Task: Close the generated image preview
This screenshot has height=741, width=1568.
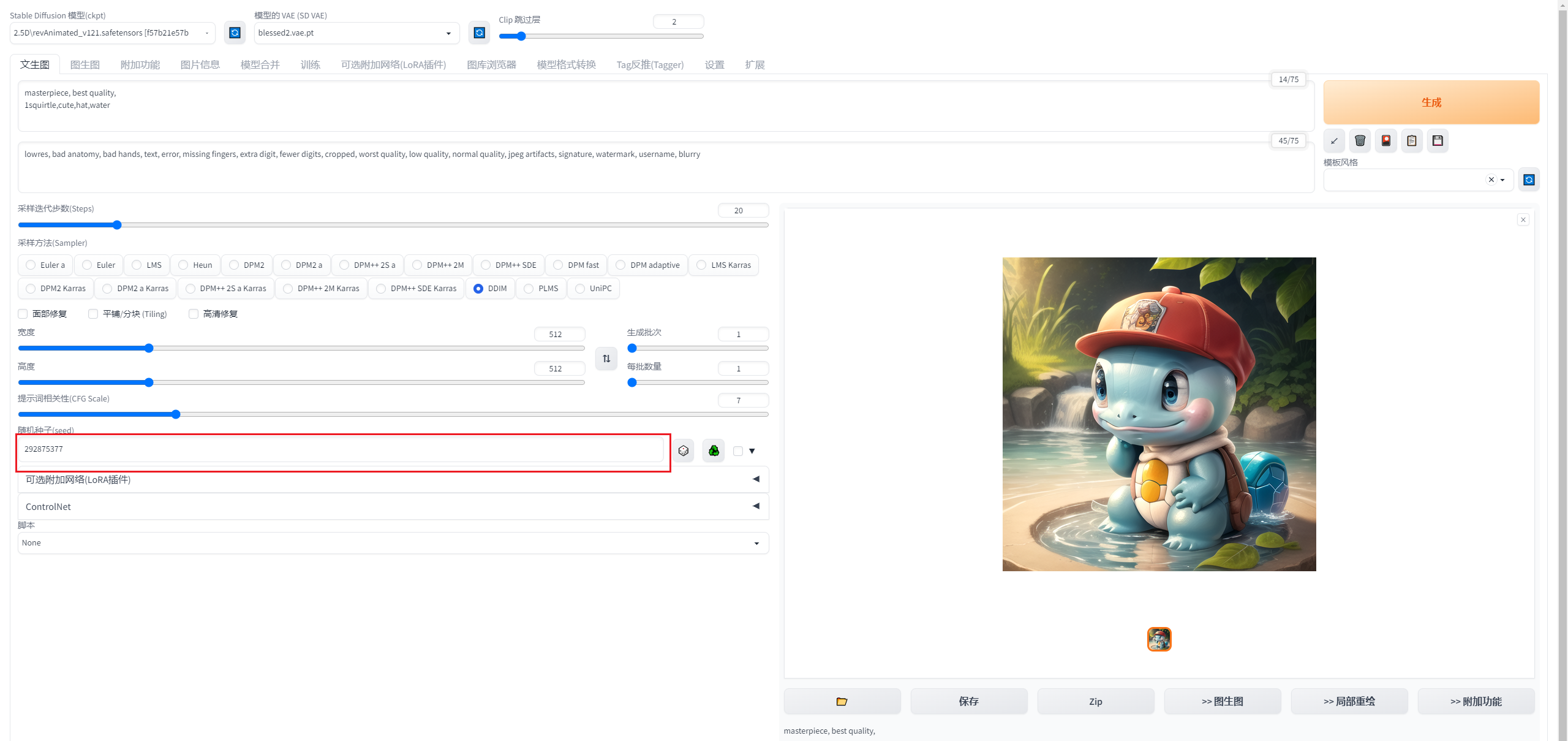Action: pyautogui.click(x=1523, y=219)
